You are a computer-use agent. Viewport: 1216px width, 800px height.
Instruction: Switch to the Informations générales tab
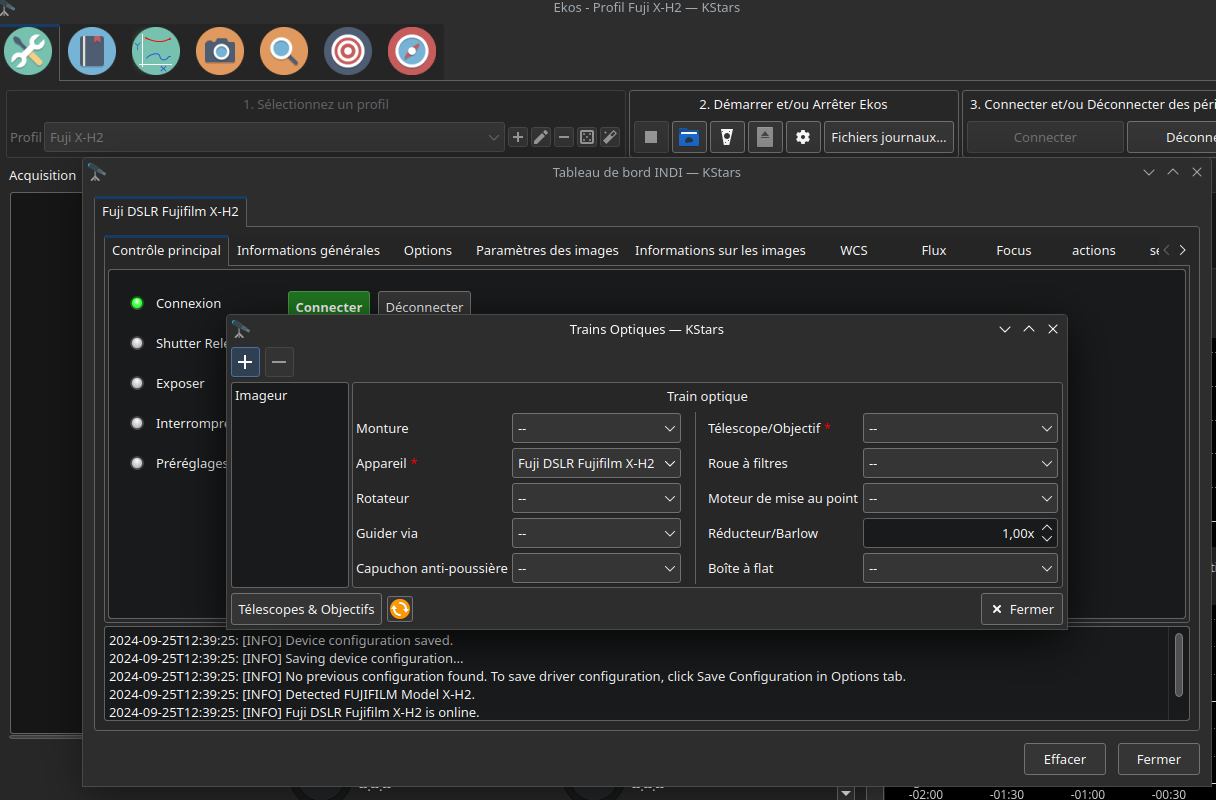[308, 250]
